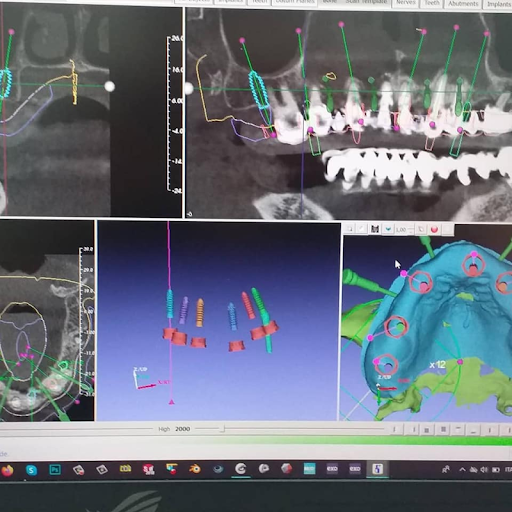Open Skype from the taskbar
The width and height of the screenshot is (512, 512).
pyautogui.click(x=31, y=470)
